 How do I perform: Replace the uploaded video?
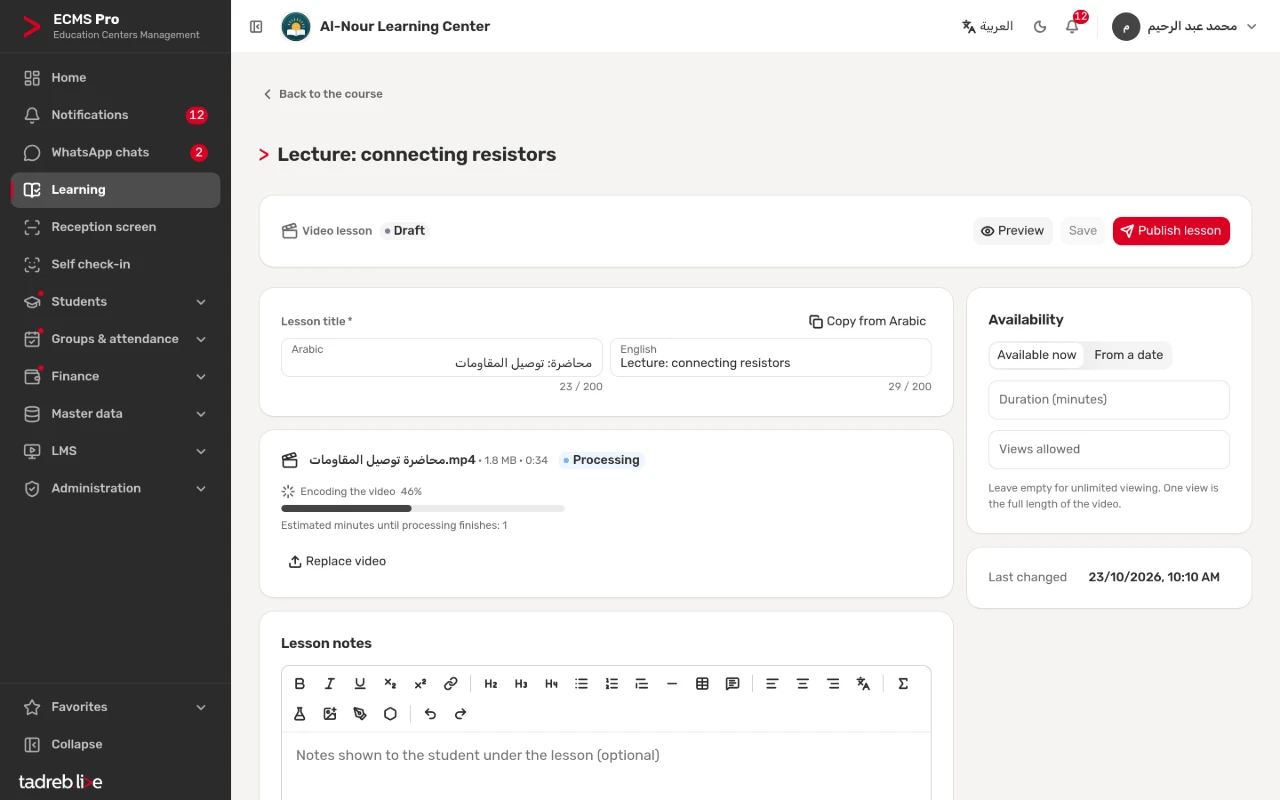tap(337, 562)
